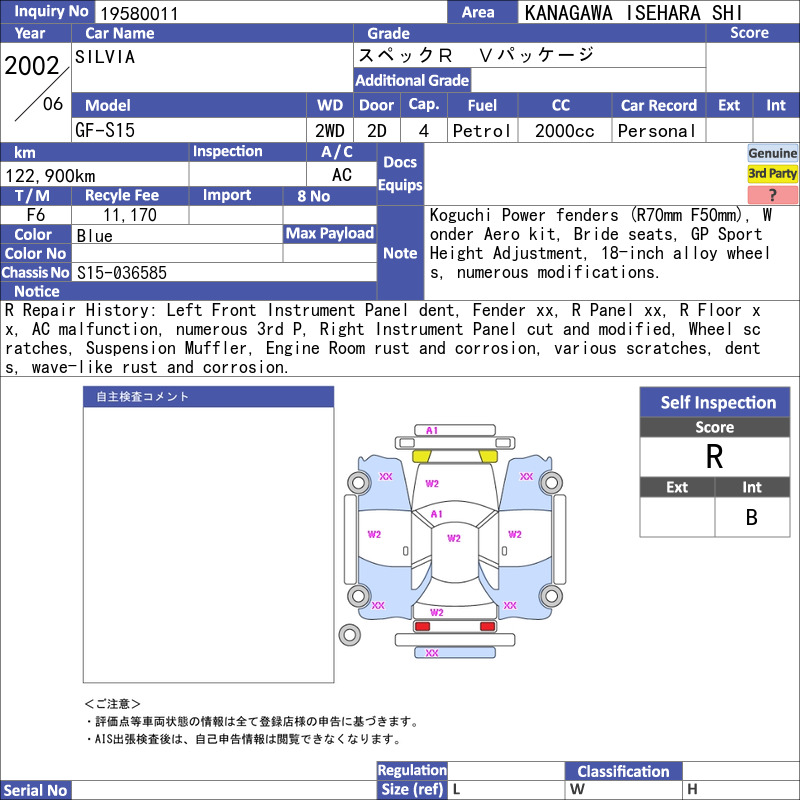Click the door value 2D

[377, 131]
